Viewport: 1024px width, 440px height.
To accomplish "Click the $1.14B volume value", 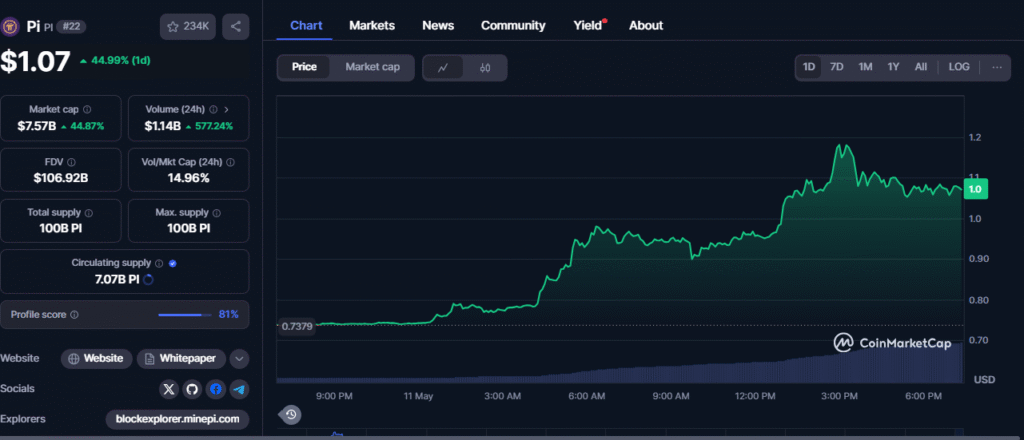I will coord(162,126).
